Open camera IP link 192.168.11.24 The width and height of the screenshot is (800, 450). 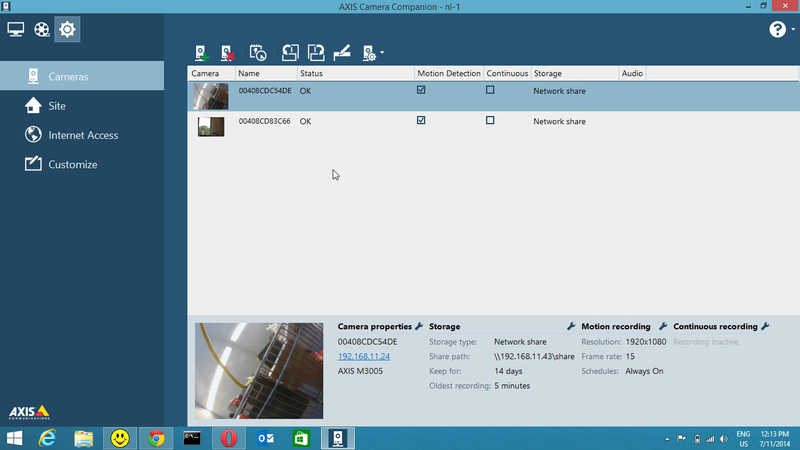(x=364, y=356)
